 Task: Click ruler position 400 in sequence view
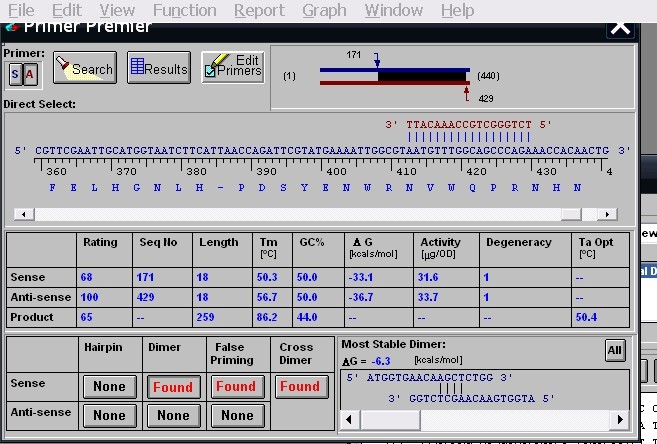tap(336, 172)
